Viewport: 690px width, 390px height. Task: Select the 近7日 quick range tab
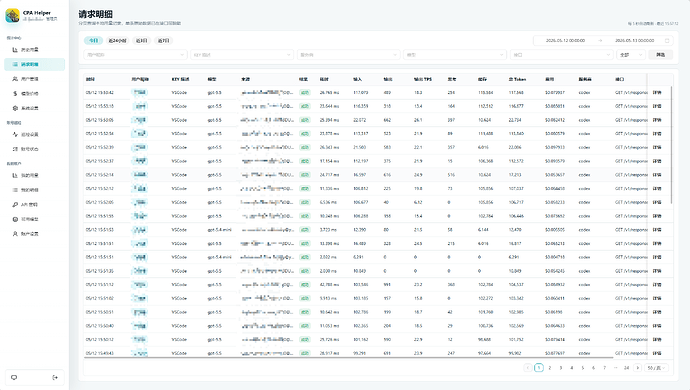(x=163, y=40)
